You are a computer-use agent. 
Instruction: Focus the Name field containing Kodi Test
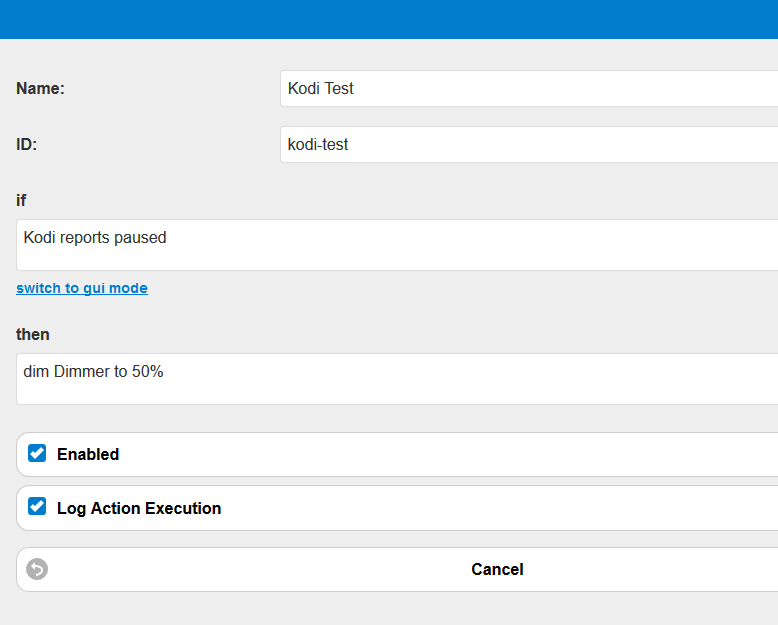coord(529,88)
